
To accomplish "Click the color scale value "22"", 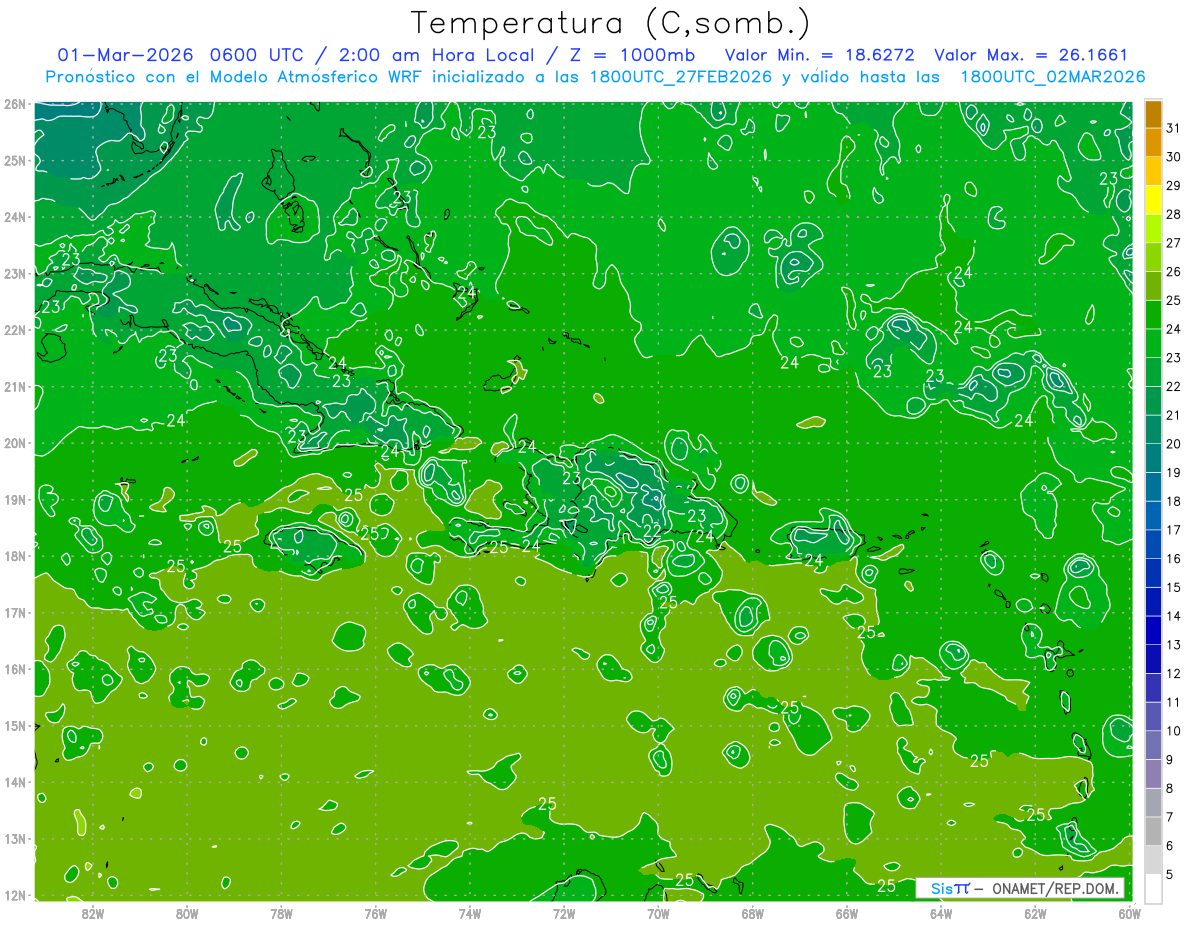I will (x=1173, y=387).
